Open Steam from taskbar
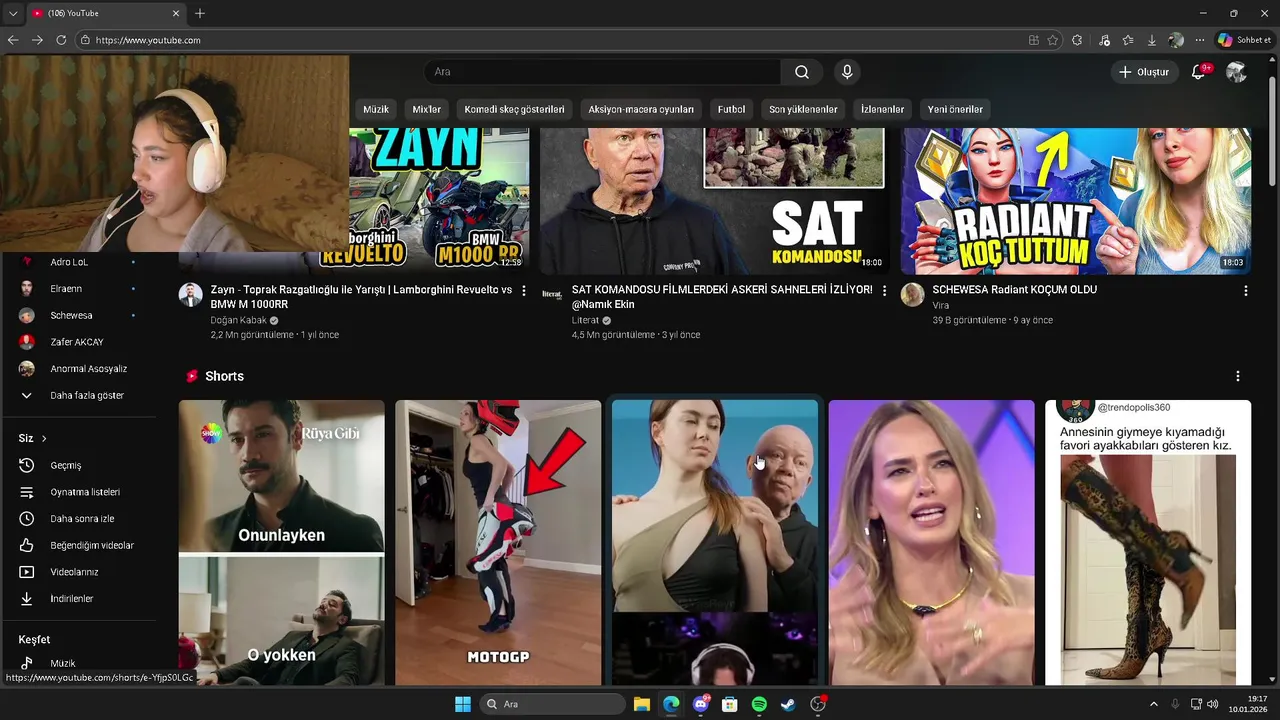The height and width of the screenshot is (720, 1280). [x=789, y=704]
